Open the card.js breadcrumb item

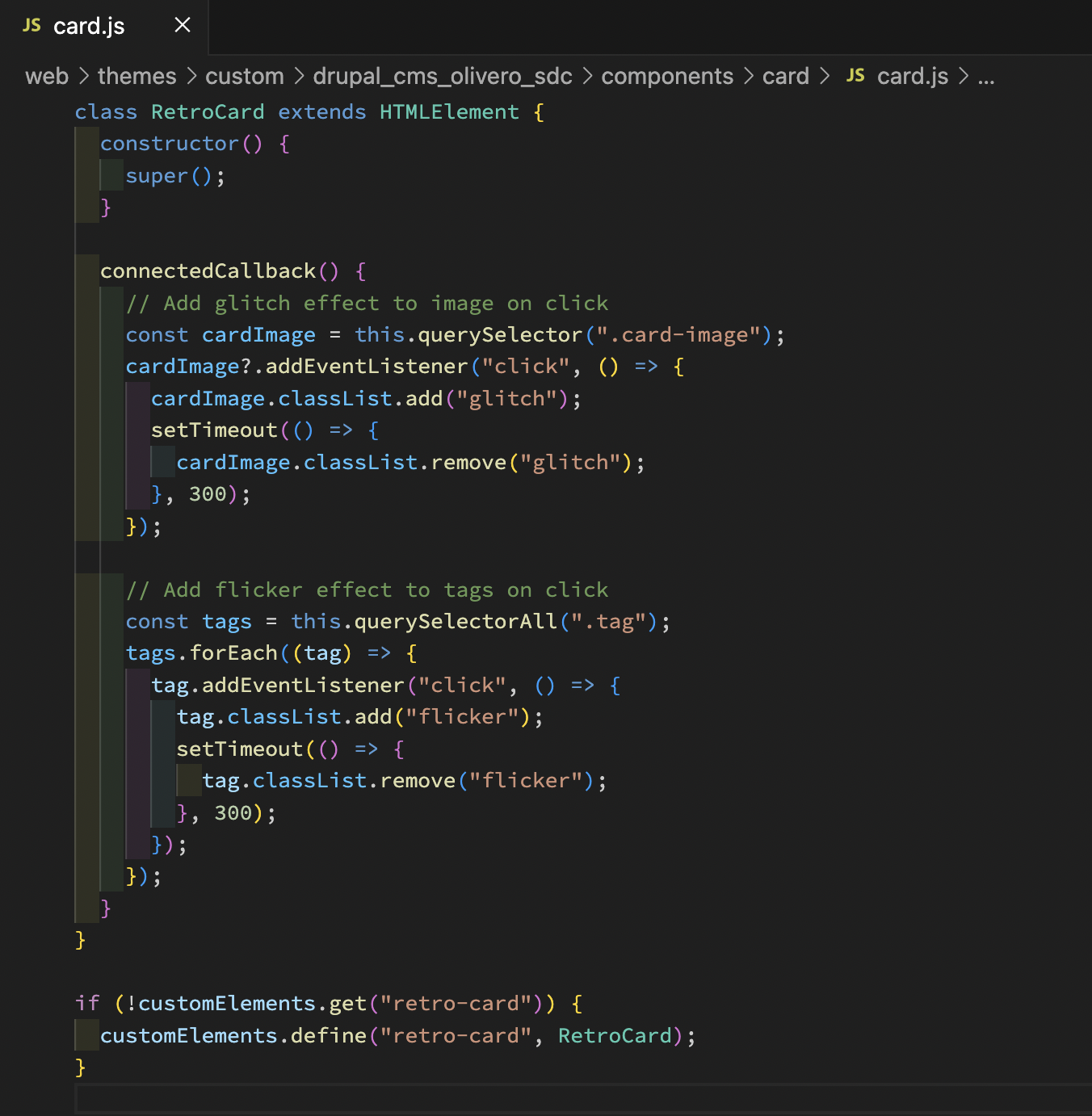click(913, 77)
